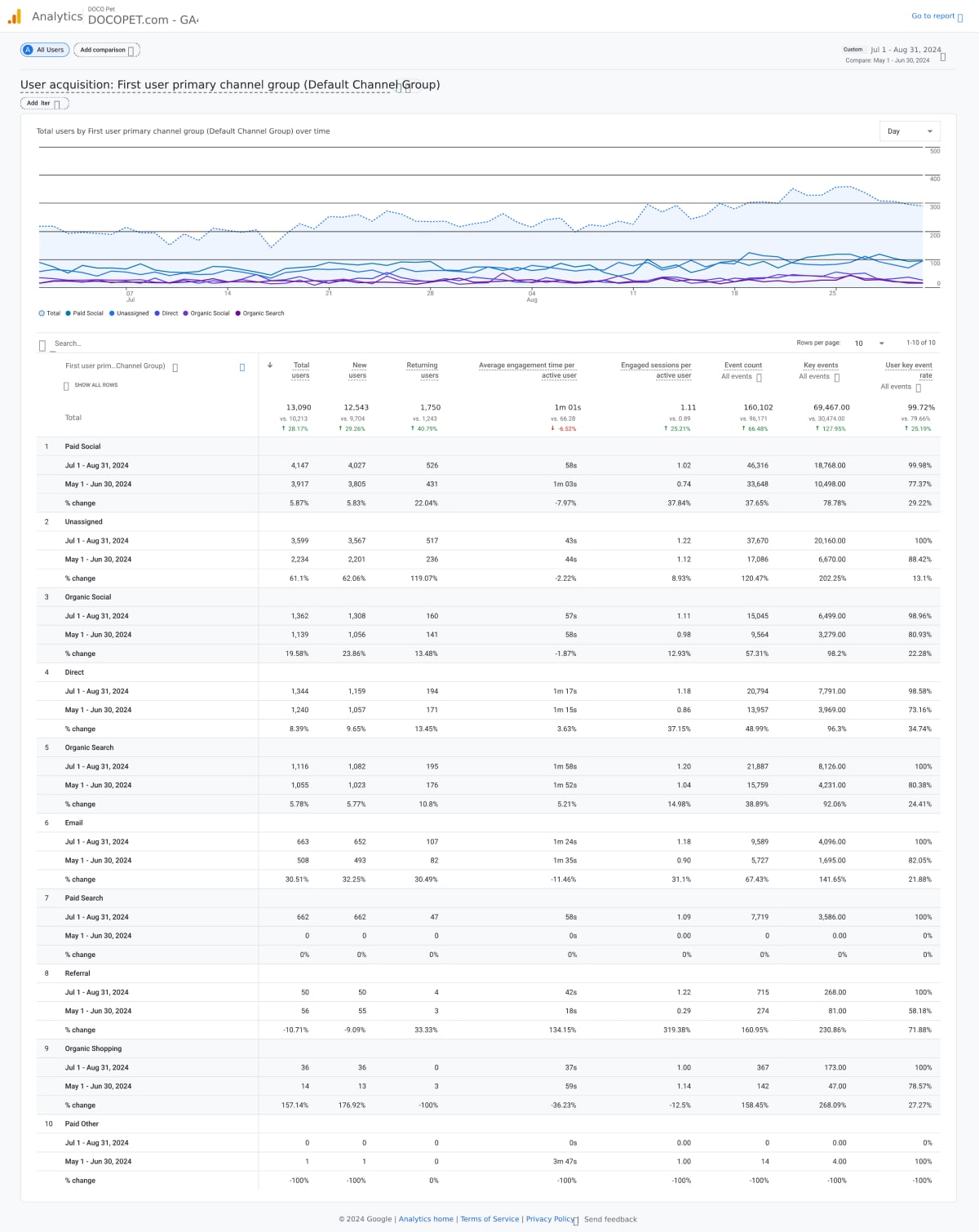Click the table search magnifier icon
The height and width of the screenshot is (1232, 979).
coord(42,345)
